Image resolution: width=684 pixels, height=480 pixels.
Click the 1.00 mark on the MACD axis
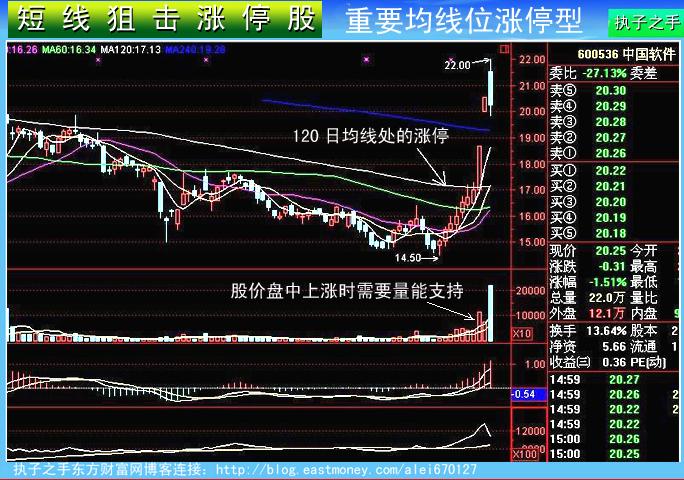(535, 364)
